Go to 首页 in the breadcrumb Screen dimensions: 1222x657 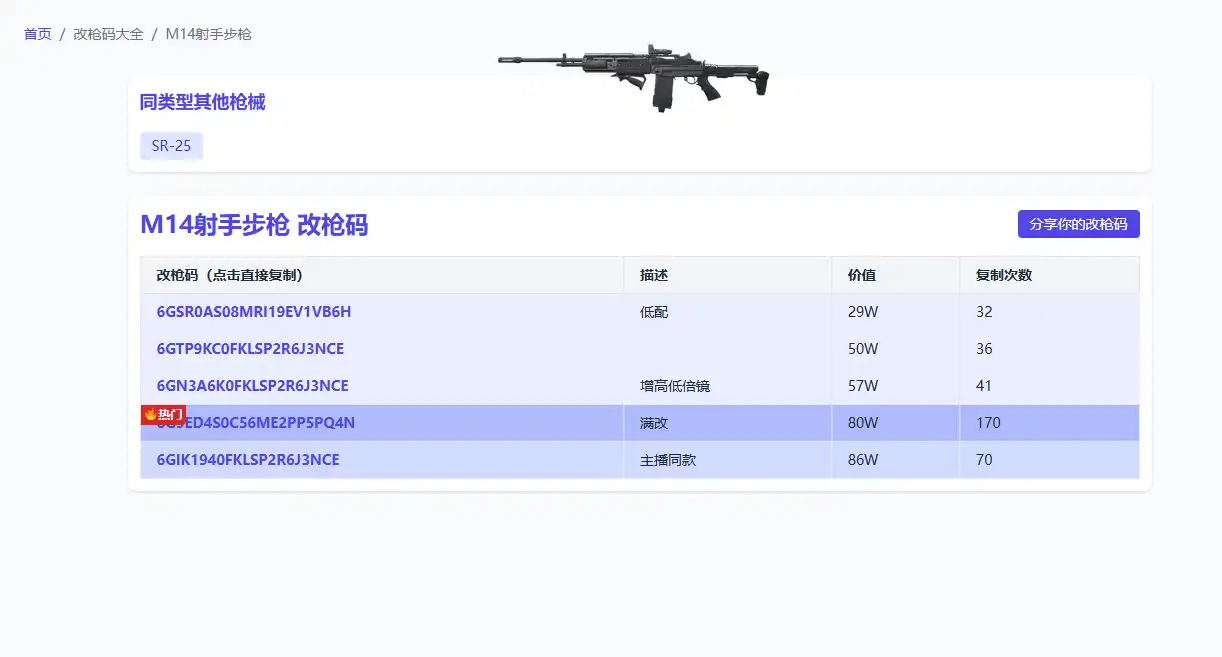click(x=38, y=34)
